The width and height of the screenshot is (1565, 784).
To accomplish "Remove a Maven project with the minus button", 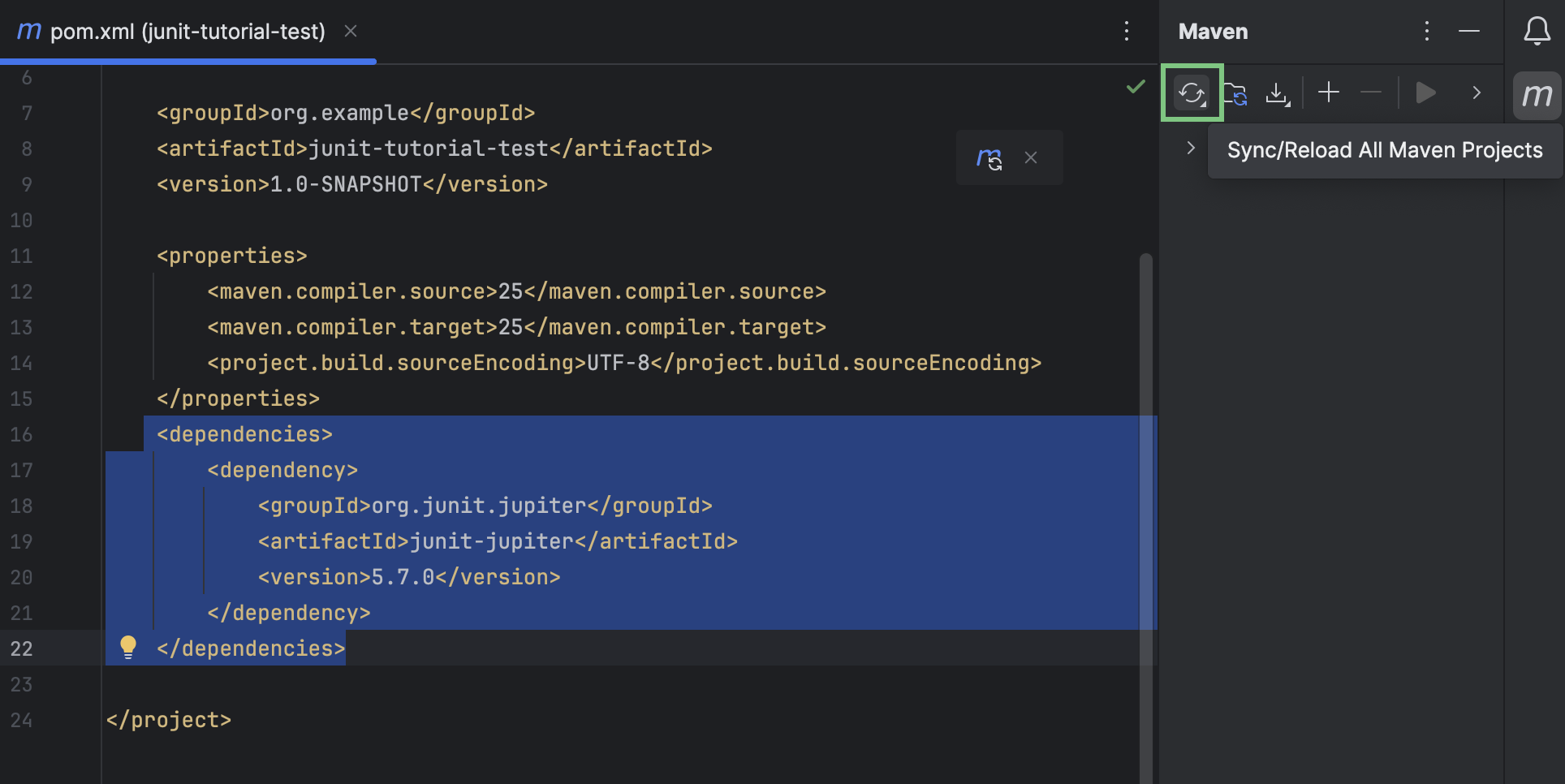I will click(1370, 93).
